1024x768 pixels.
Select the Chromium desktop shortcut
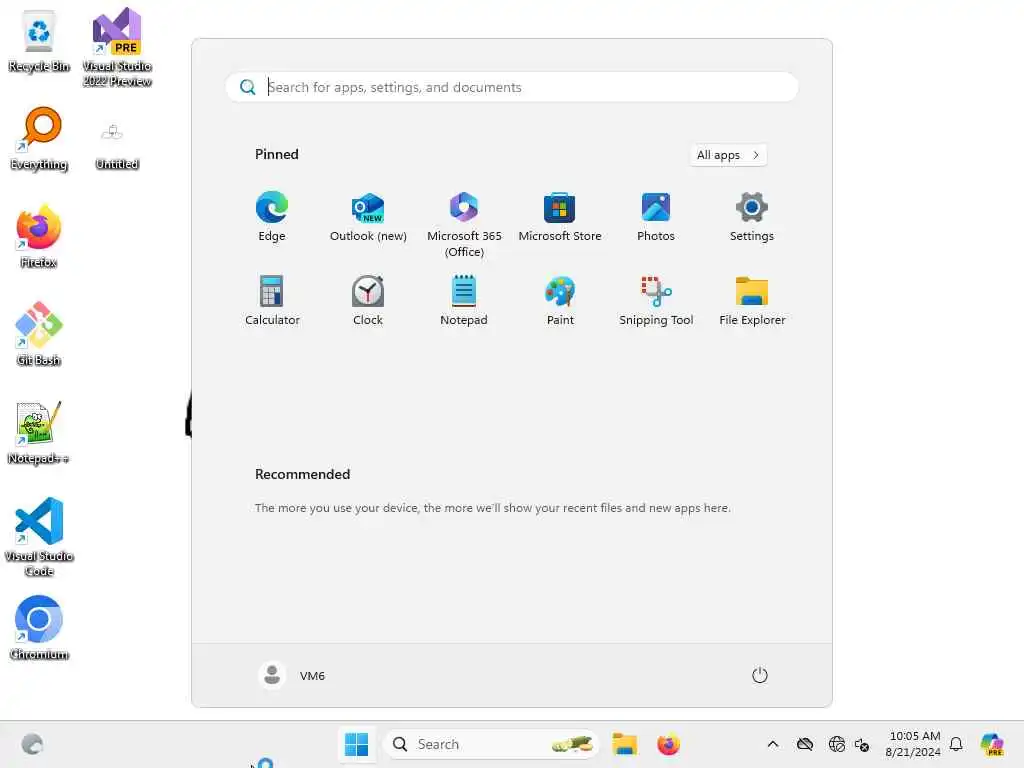39,628
